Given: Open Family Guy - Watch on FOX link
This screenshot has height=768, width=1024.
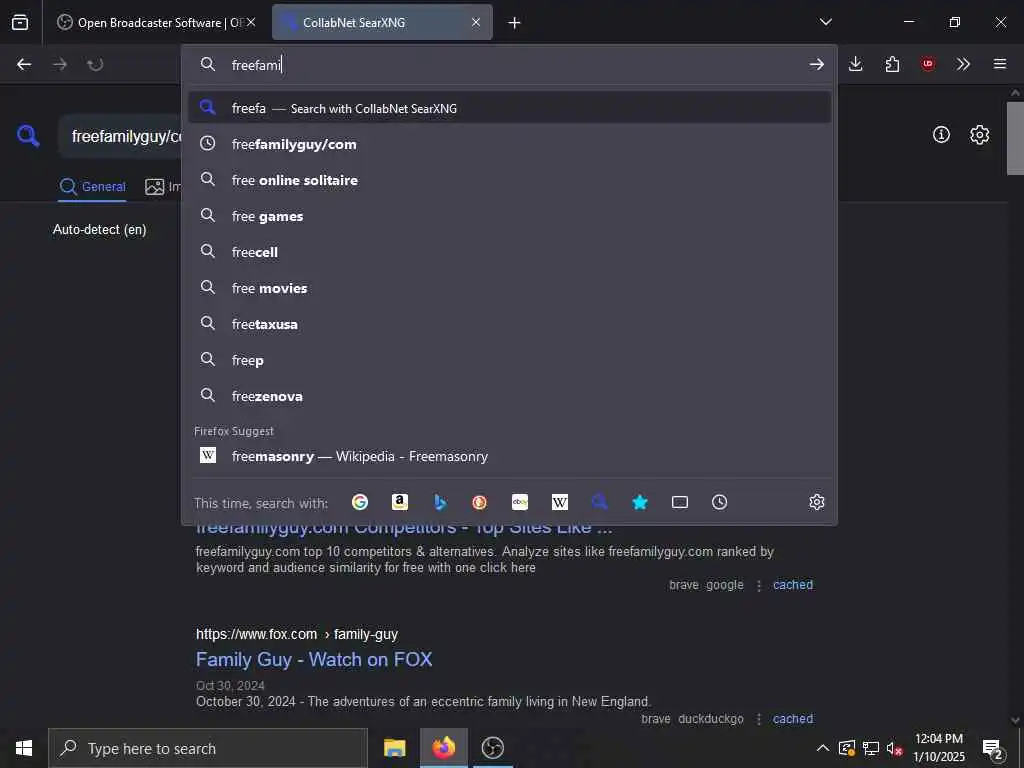Looking at the screenshot, I should [x=314, y=659].
